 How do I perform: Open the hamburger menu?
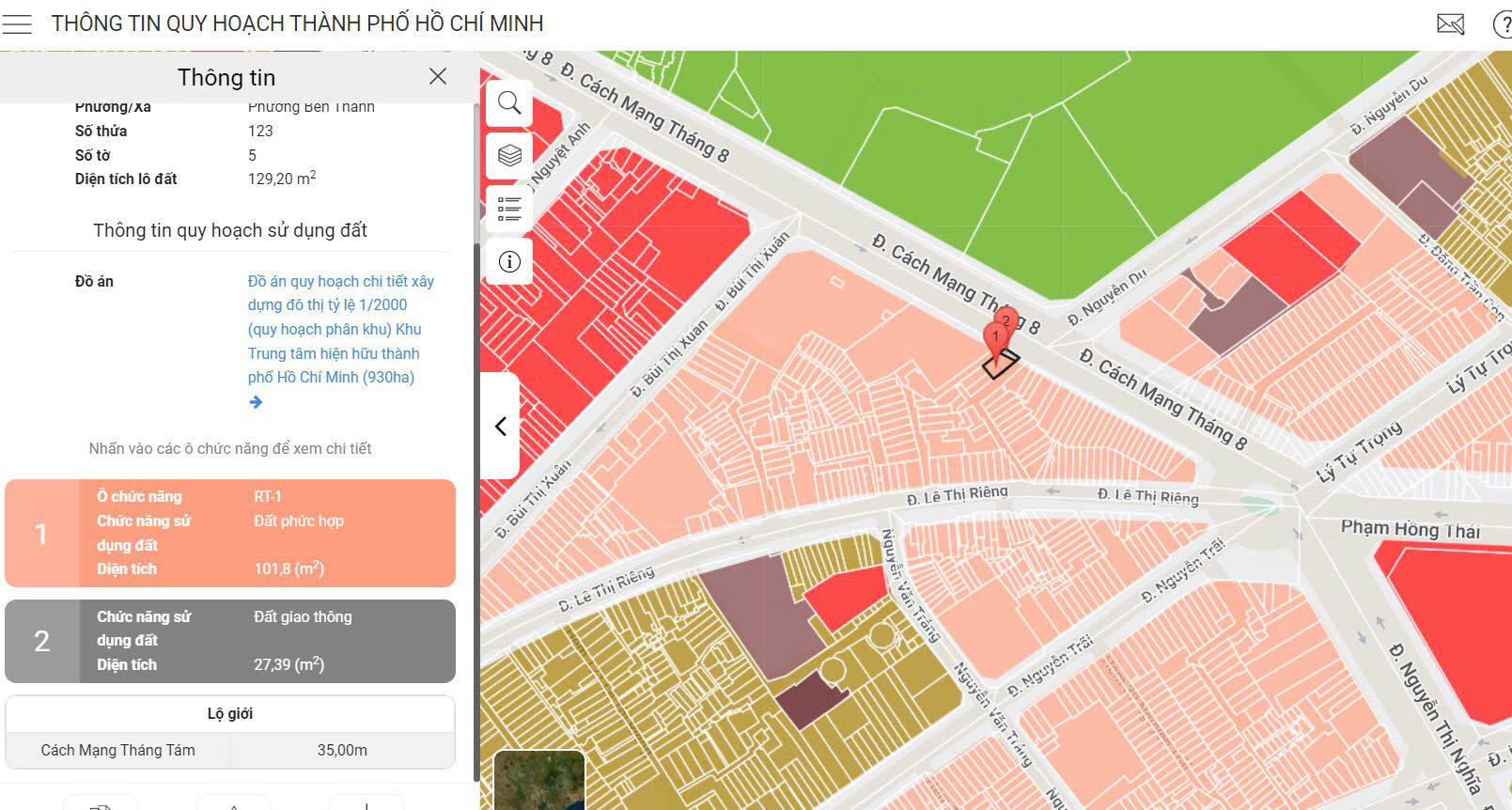point(17,24)
